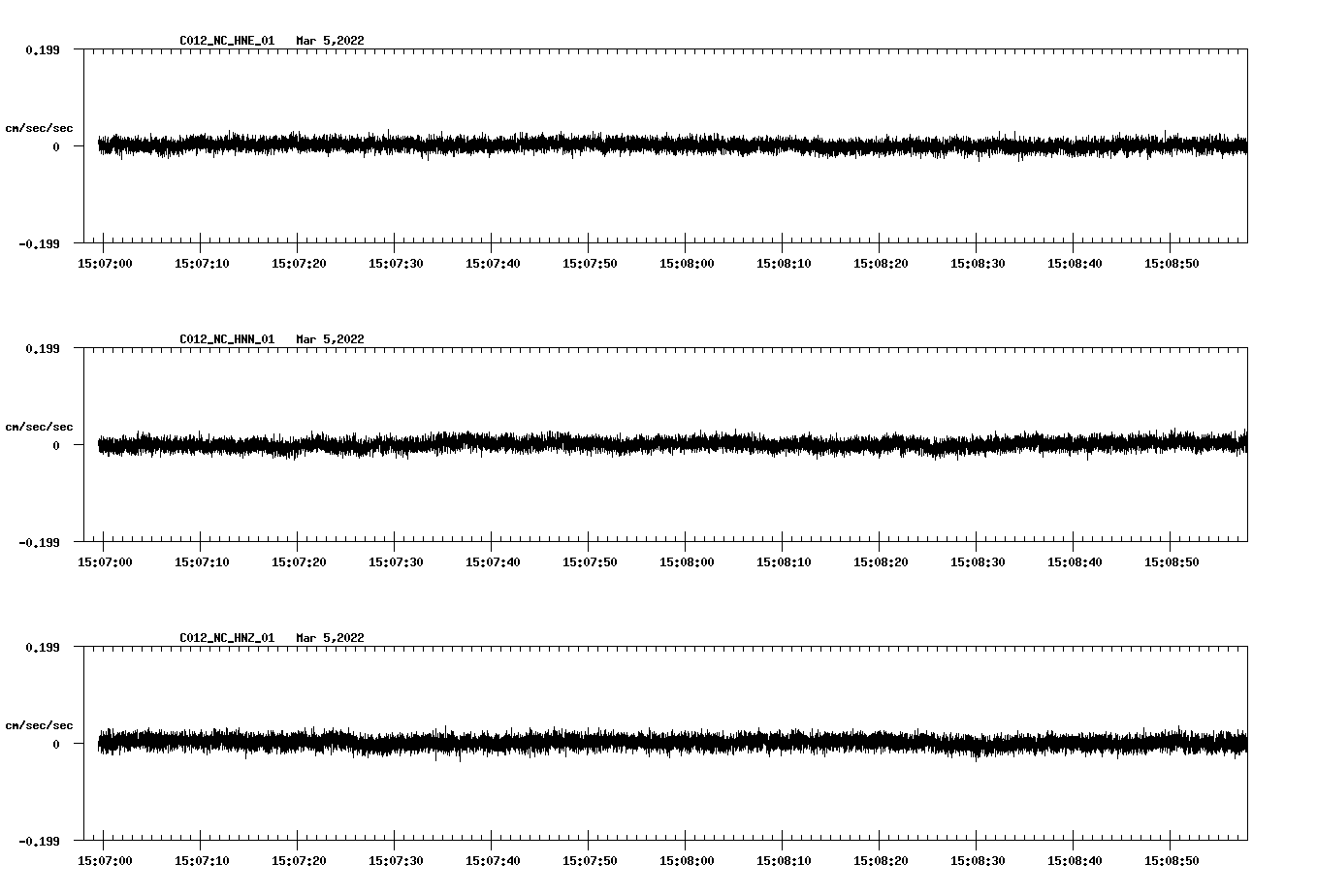Click the Mar 5,2022 date on HNZ plot
This screenshot has height=896, width=1317.
click(x=331, y=638)
